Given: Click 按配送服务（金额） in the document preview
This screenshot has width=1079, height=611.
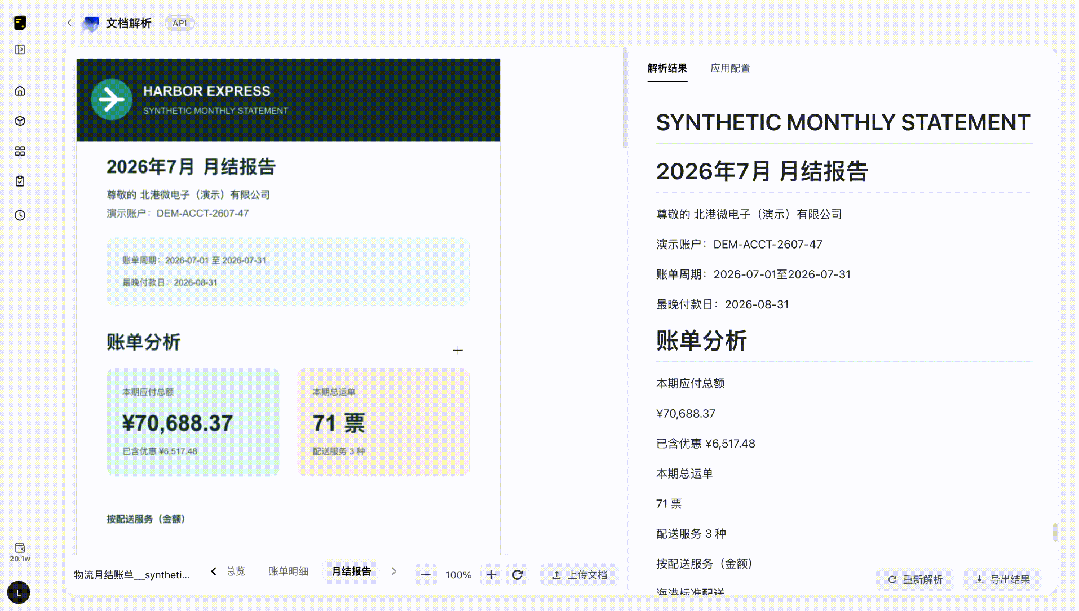Looking at the screenshot, I should pos(146,519).
